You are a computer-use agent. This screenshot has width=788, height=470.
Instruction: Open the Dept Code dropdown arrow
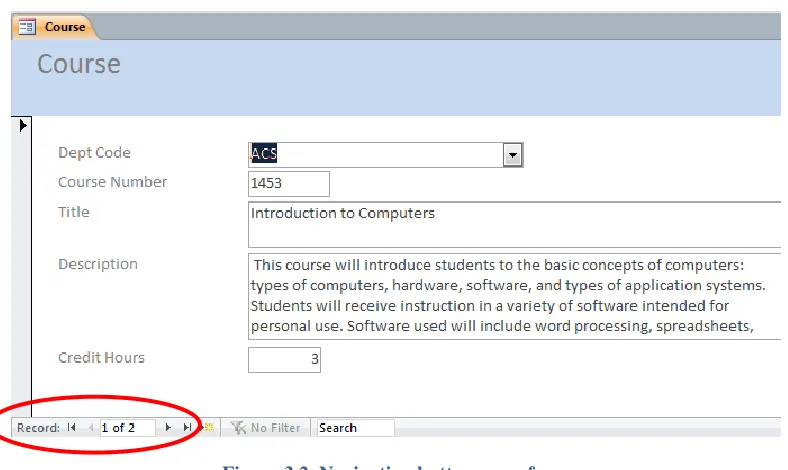click(x=513, y=155)
